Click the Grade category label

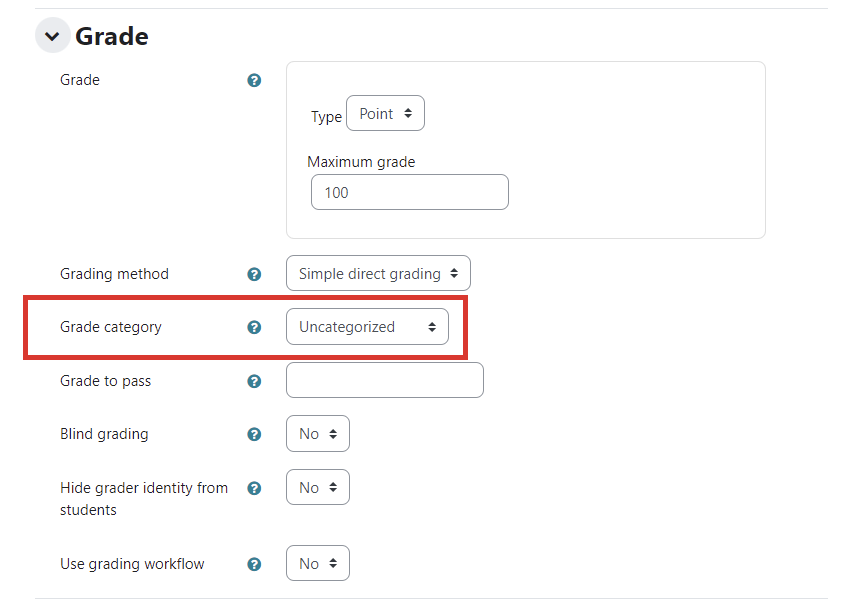coord(110,327)
